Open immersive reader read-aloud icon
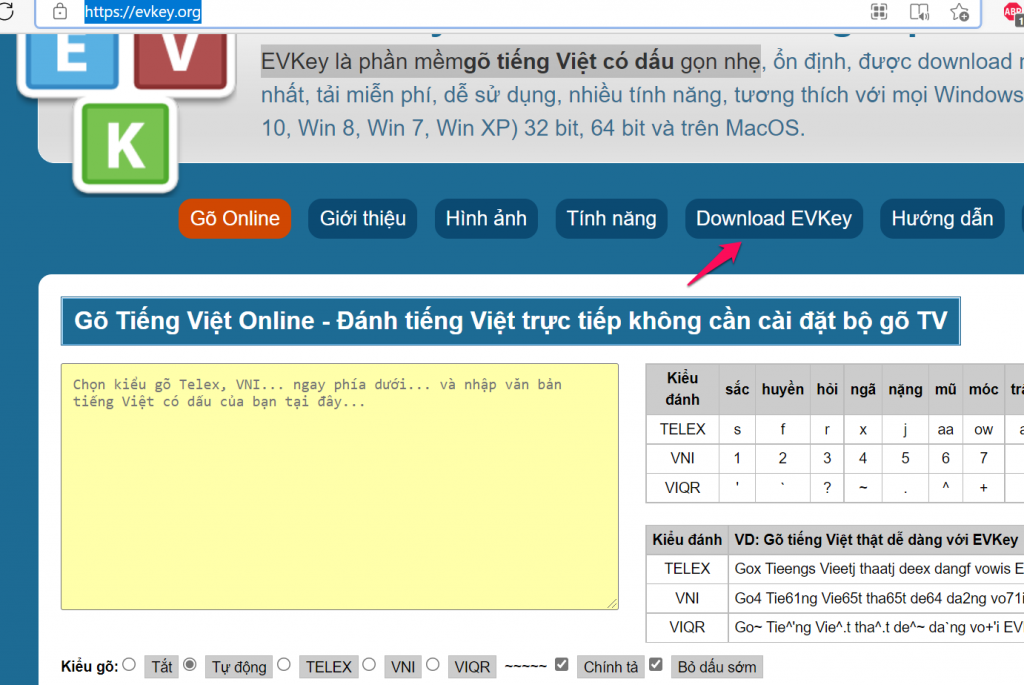 click(x=919, y=12)
